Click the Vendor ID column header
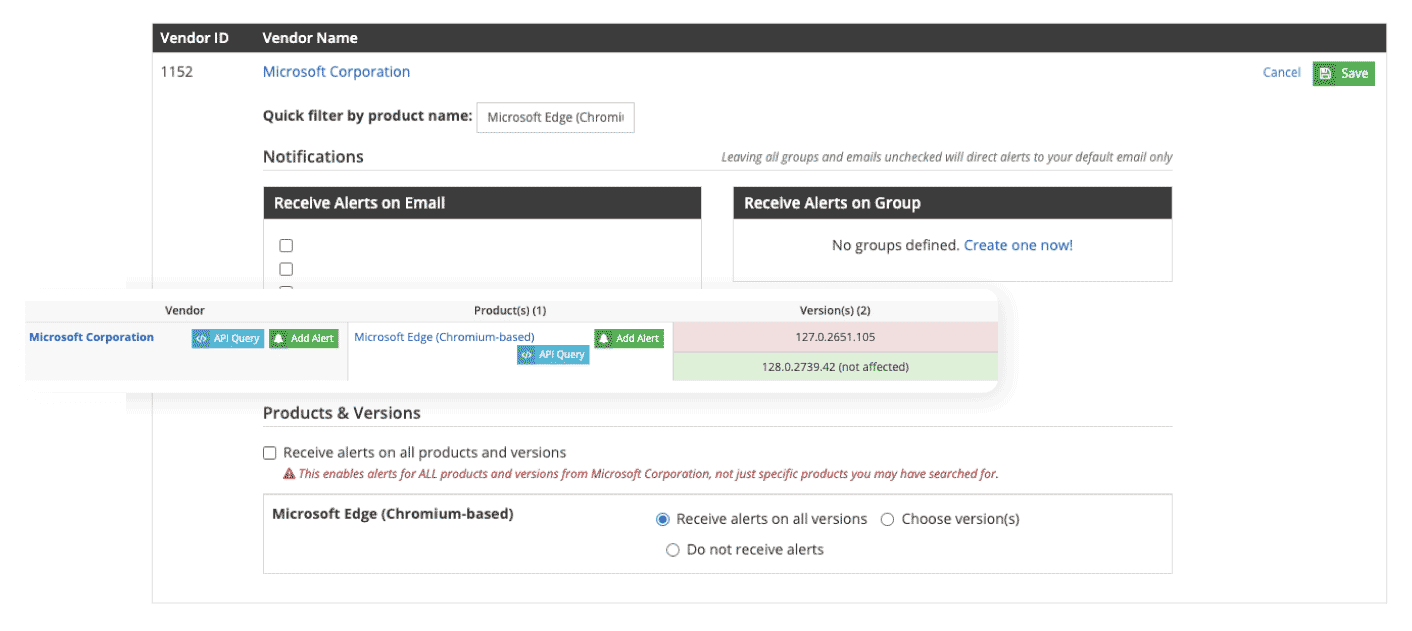1412x631 pixels. [x=195, y=38]
